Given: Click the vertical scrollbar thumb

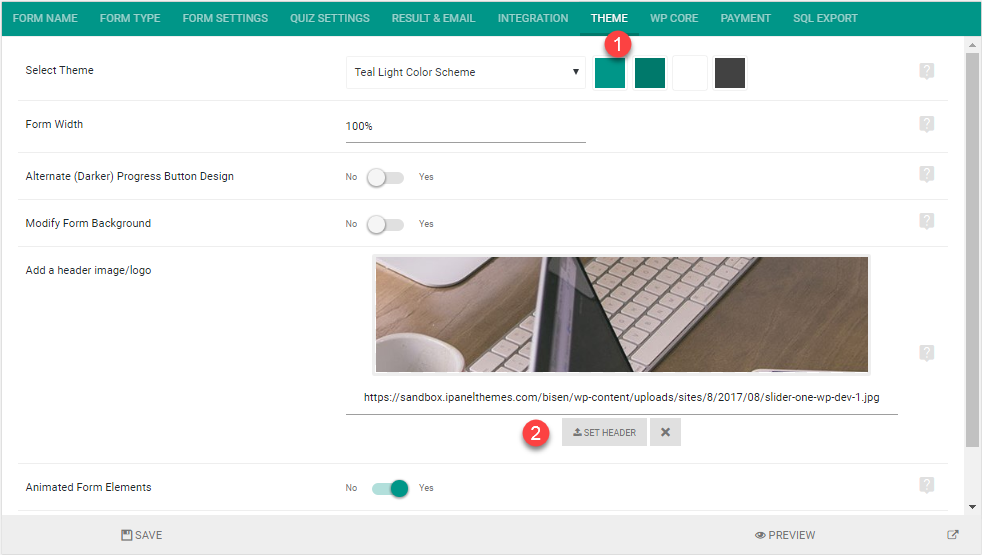Looking at the screenshot, I should (x=972, y=250).
